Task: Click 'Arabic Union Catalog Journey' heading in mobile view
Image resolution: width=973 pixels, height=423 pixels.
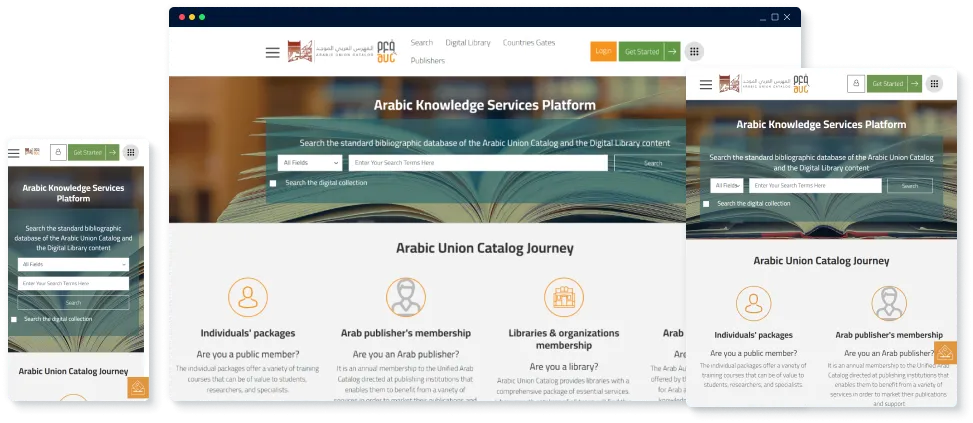Action: click(x=73, y=372)
